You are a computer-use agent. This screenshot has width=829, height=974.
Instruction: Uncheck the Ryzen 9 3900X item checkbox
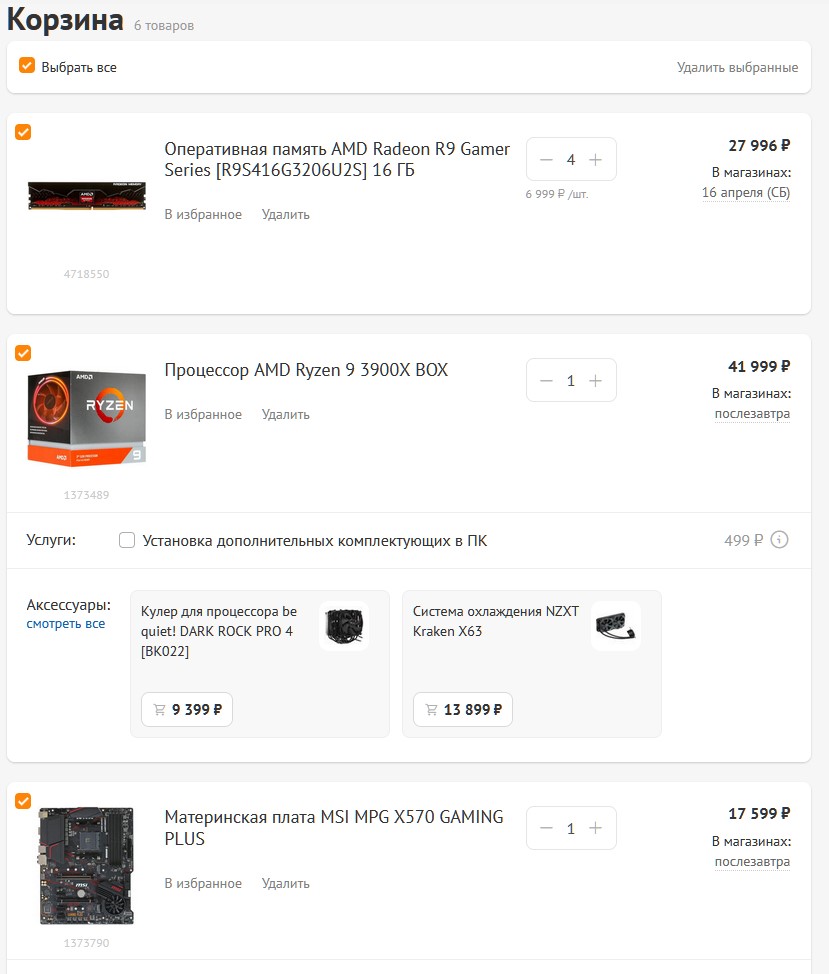point(23,353)
